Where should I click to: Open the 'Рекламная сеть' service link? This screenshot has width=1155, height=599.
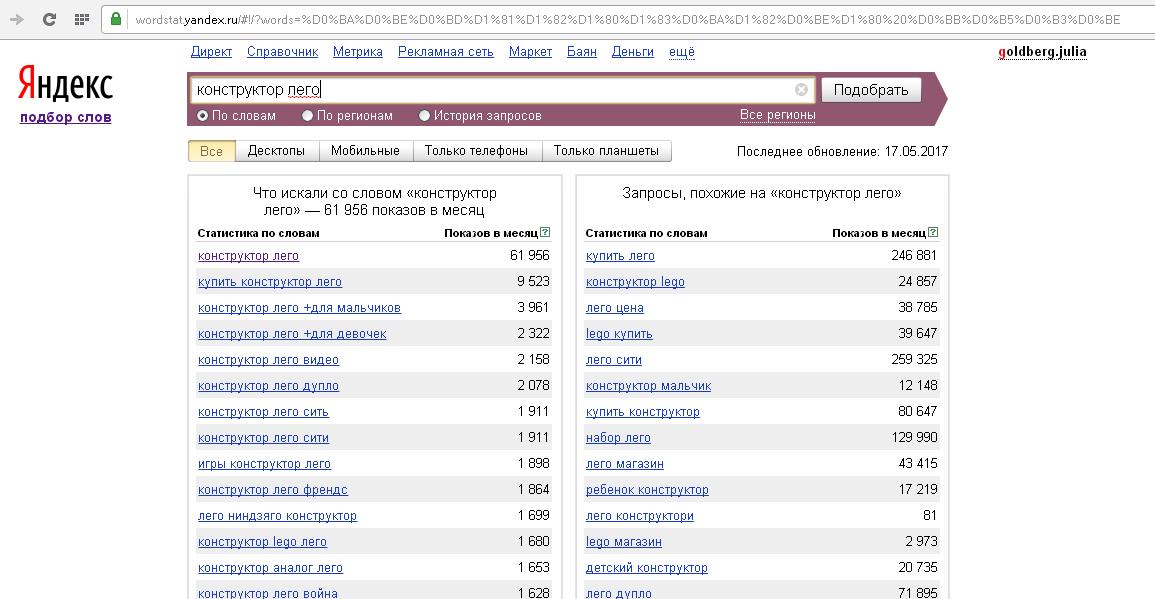446,52
